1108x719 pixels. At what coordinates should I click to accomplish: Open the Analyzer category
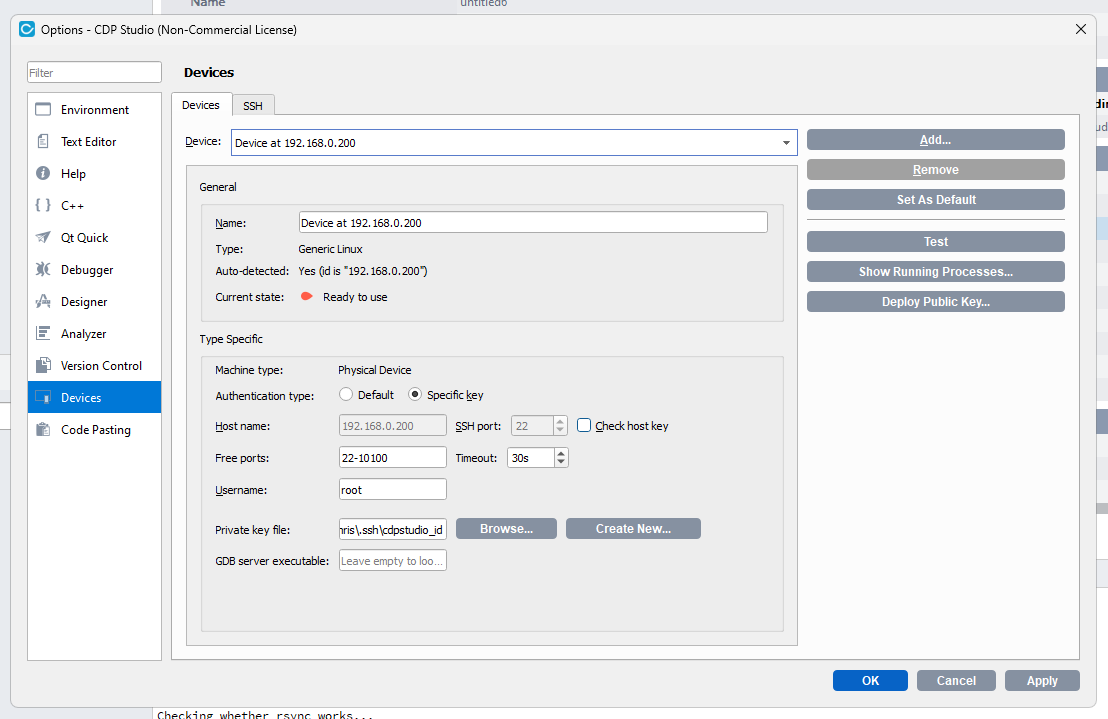coord(94,333)
